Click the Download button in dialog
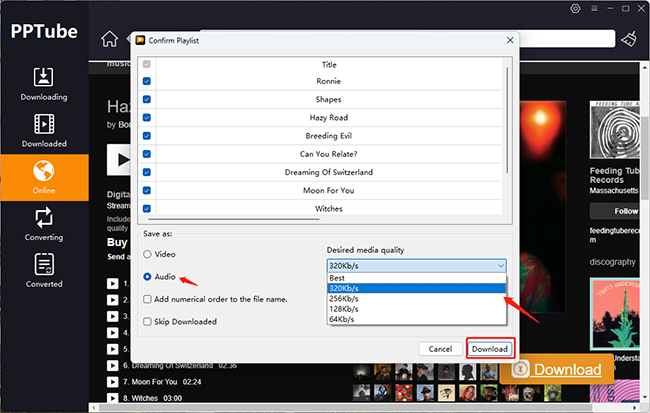Screen dimensions: 650x413 coord(490,349)
